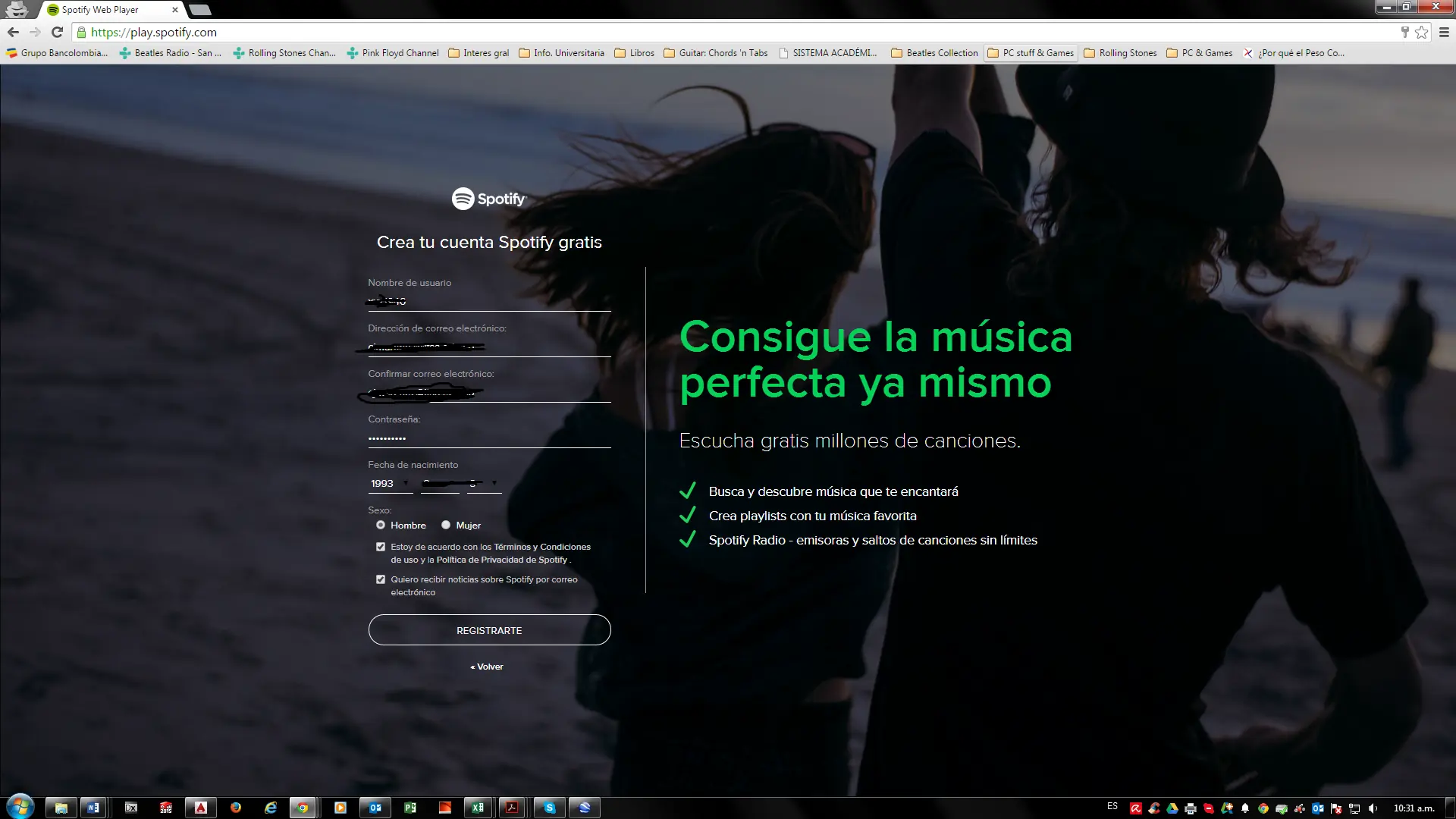Click the Nombre de usuario field
Image resolution: width=1456 pixels, height=819 pixels.
point(489,301)
